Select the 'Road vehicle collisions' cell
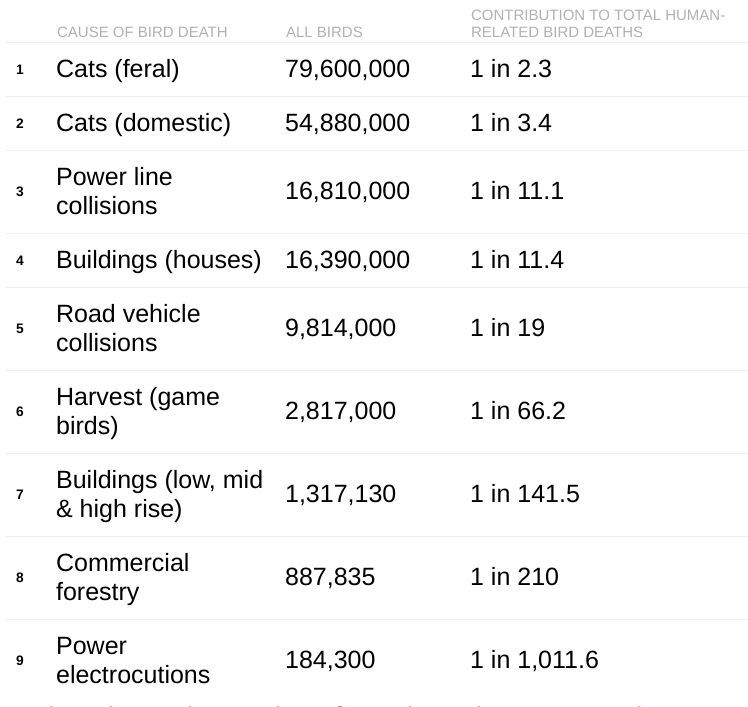This screenshot has width=748, height=707. coord(128,328)
